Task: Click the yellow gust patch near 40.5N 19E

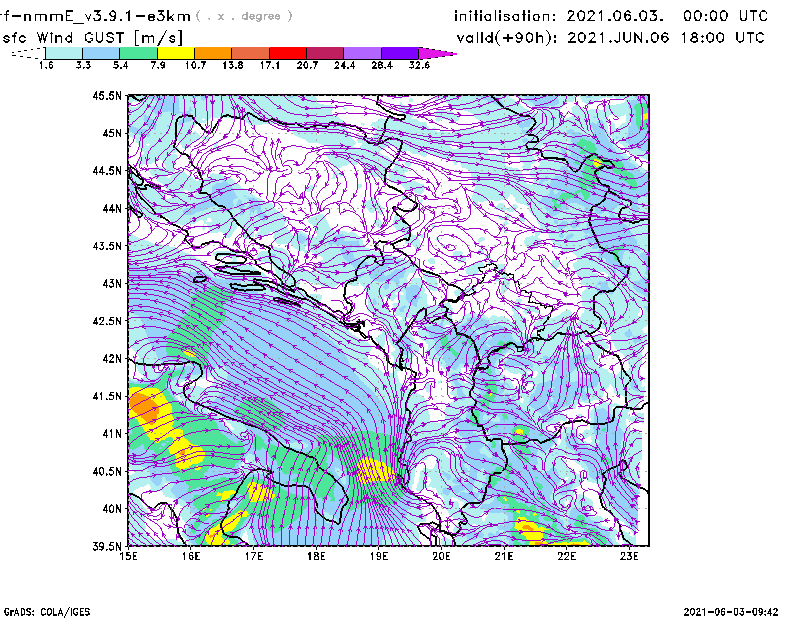Action: click(x=375, y=470)
